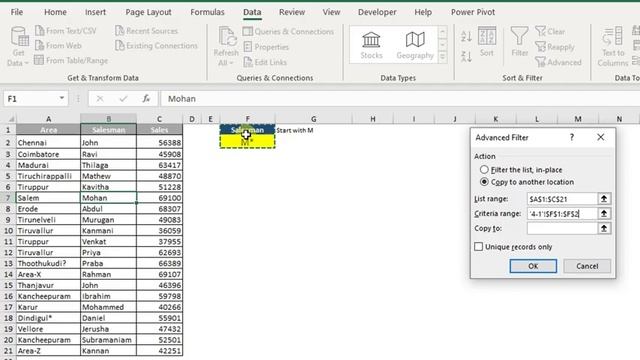
Task: Sort Z to A descending
Action: coord(466,56)
